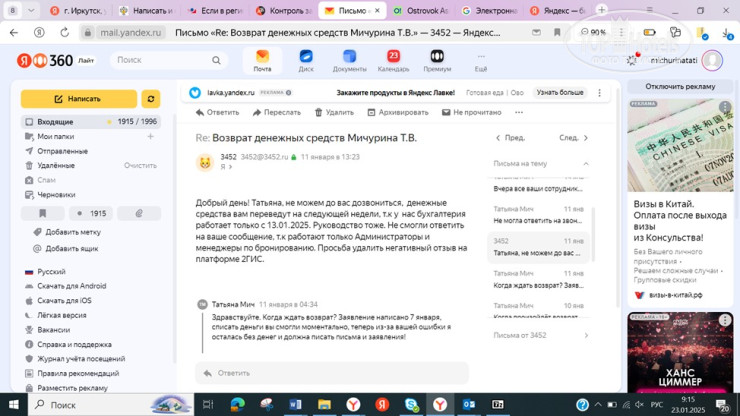Click the Удалить trash icon in toolbar
740x416 pixels.
pos(334,113)
